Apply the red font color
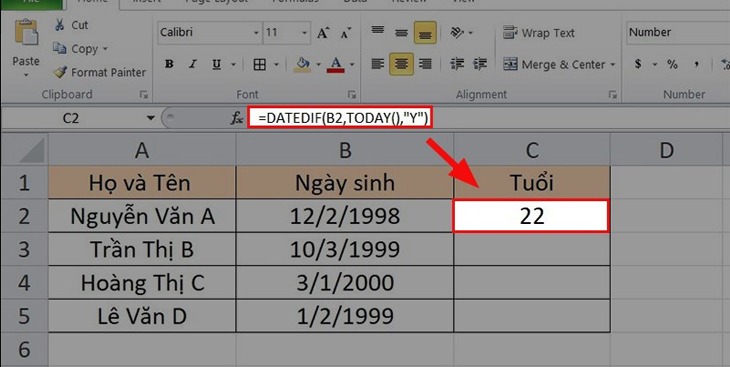The image size is (730, 367). tap(336, 64)
